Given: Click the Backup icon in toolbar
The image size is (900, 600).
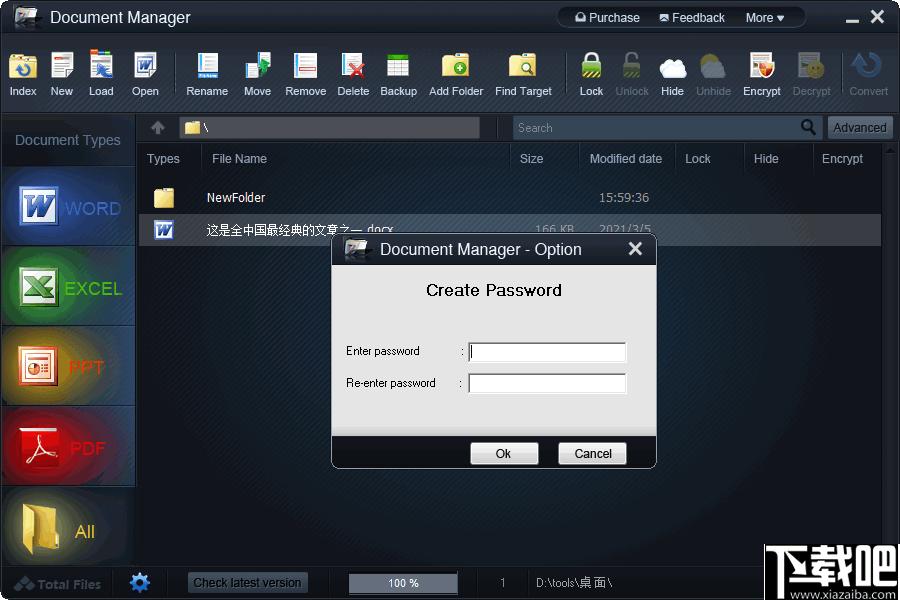Looking at the screenshot, I should pyautogui.click(x=398, y=67).
